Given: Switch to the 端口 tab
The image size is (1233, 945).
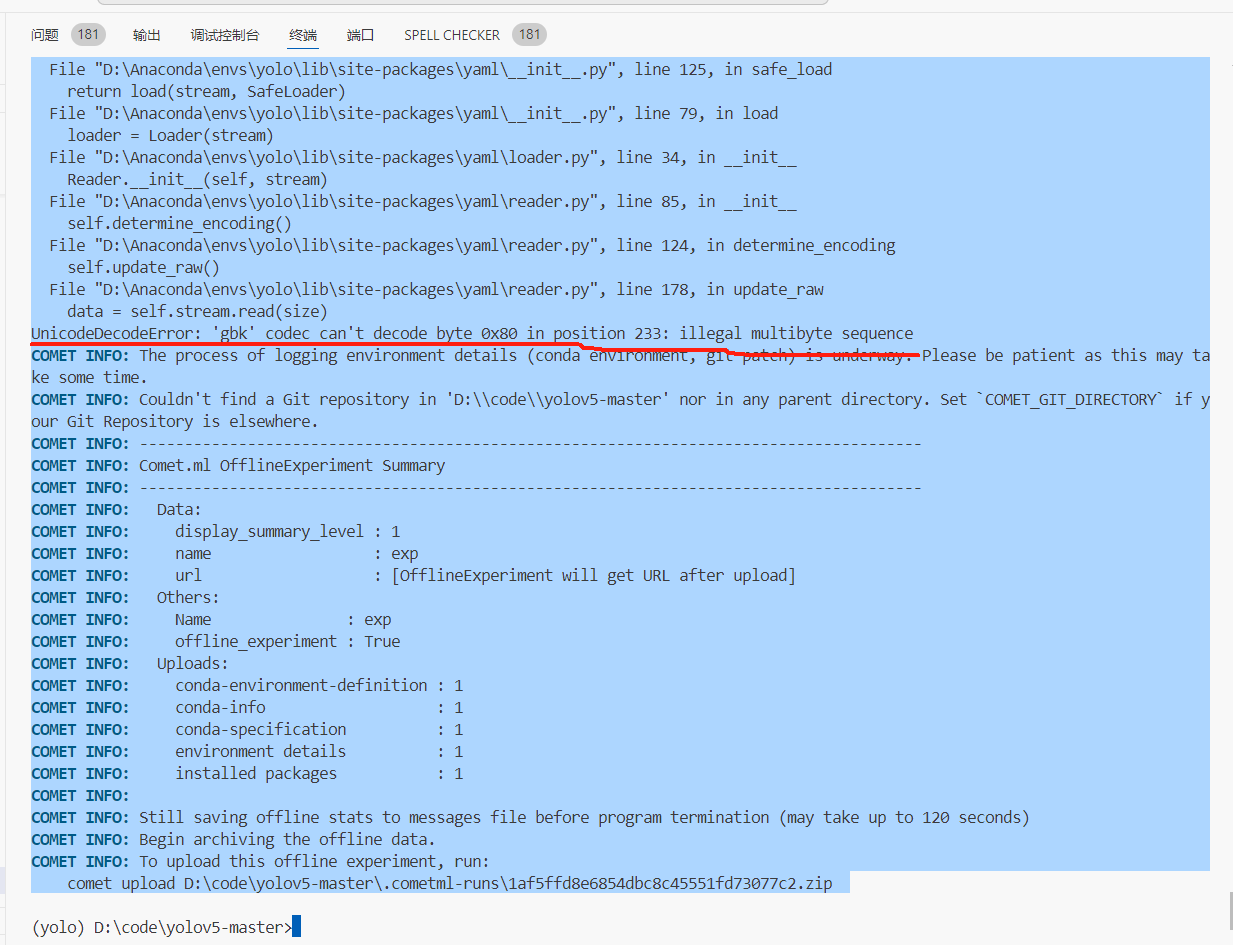Looking at the screenshot, I should click(361, 35).
